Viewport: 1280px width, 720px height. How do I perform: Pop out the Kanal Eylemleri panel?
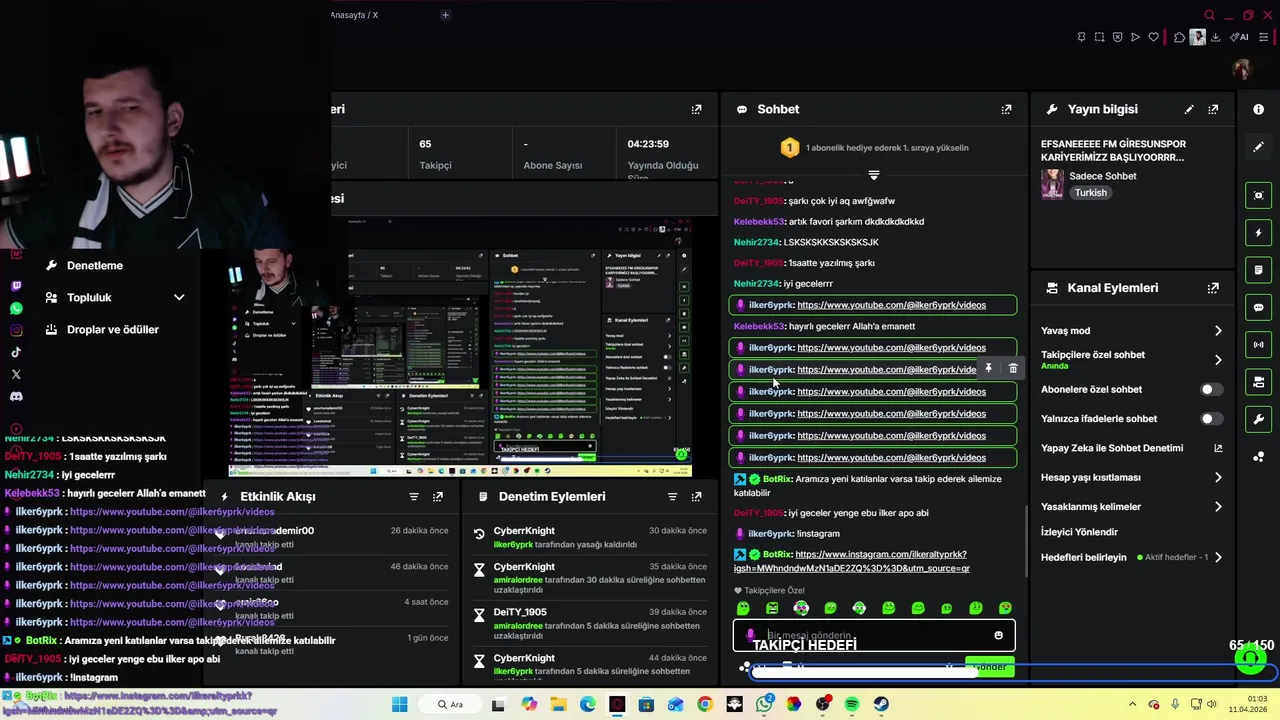coord(1213,288)
